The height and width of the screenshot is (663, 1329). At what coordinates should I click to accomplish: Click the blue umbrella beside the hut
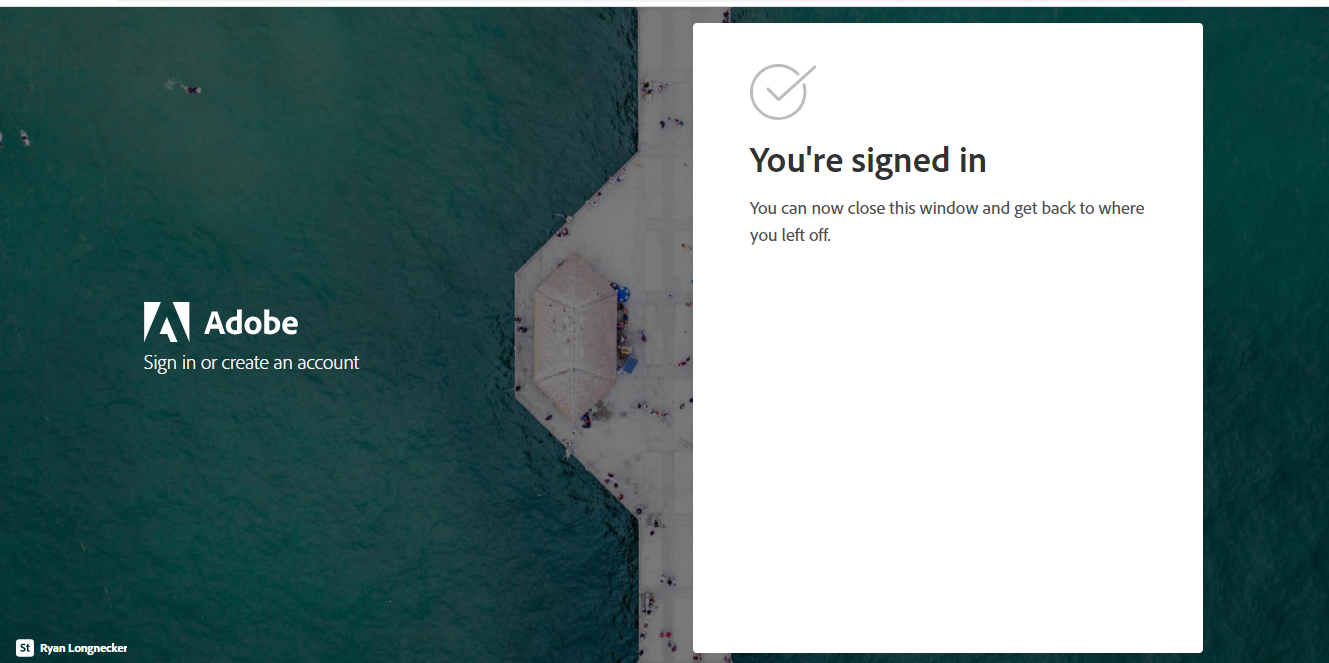coord(622,294)
